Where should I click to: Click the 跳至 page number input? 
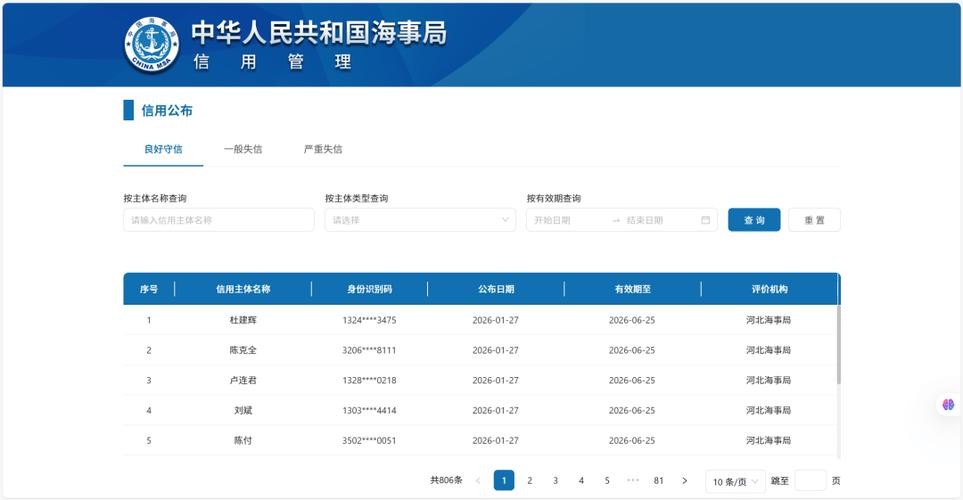(810, 481)
